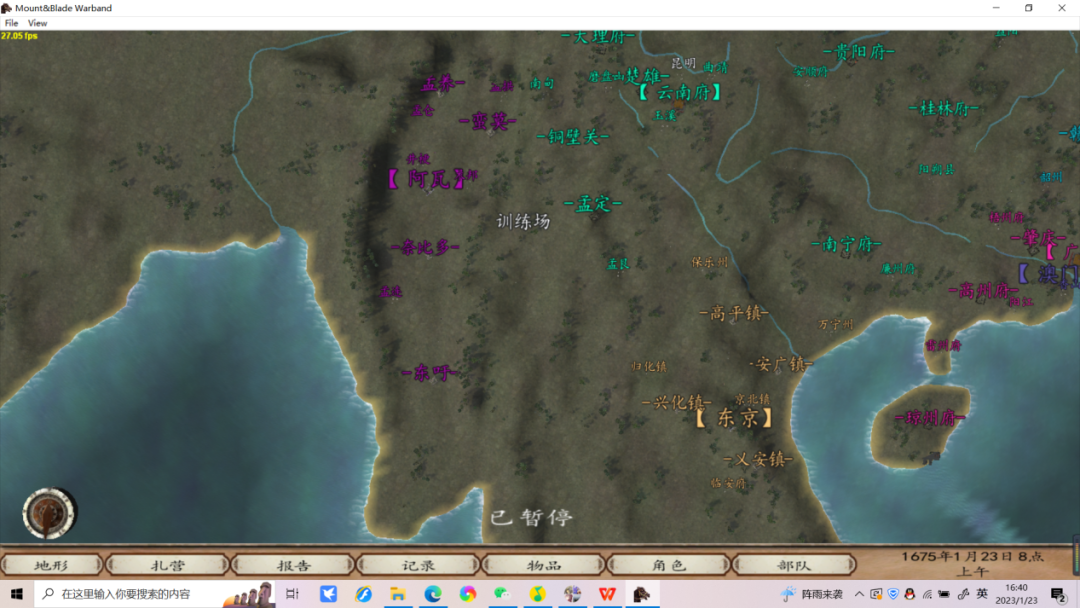
Task: Select the 【东京】 town on map
Action: click(734, 417)
